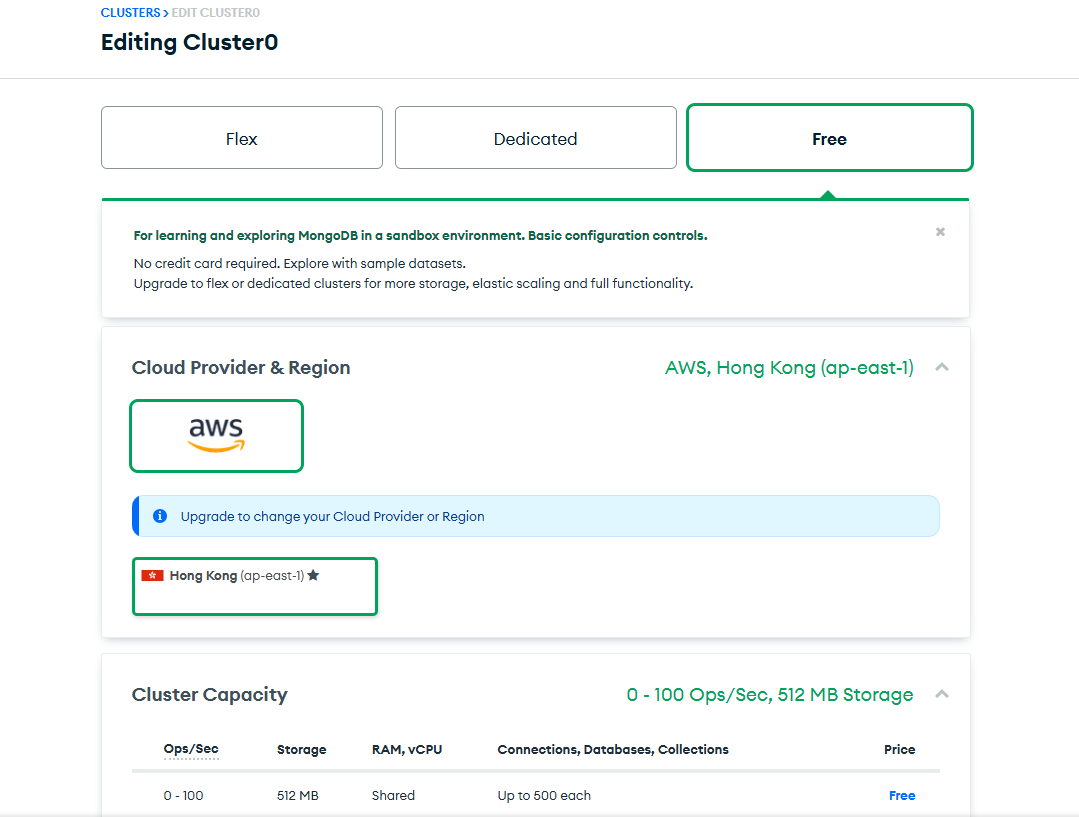1079x817 pixels.
Task: Select the Free cluster tier tab
Action: (x=829, y=138)
